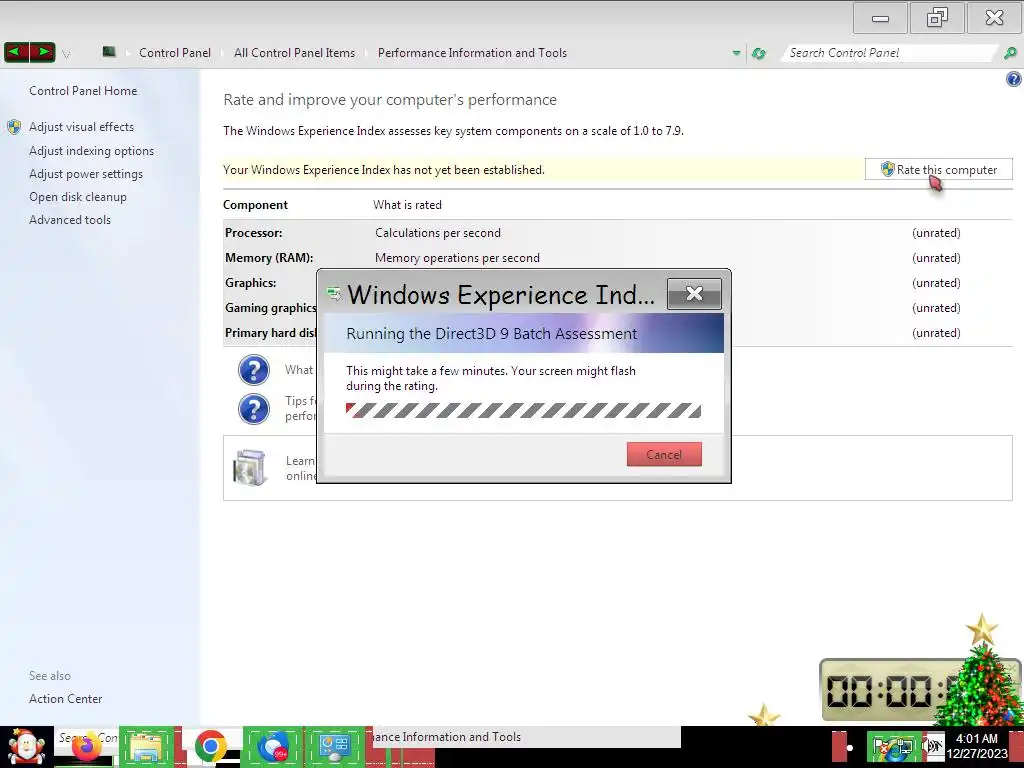This screenshot has width=1024, height=768.
Task: Click the Learn more online software icon
Action: pos(250,468)
